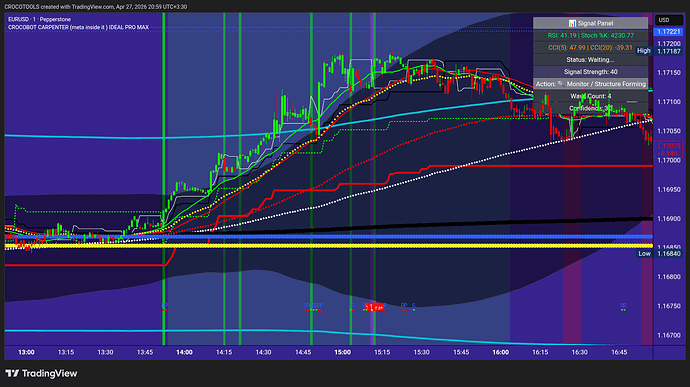Click the 16:00 time axis label
The image size is (690, 387).
(500, 352)
